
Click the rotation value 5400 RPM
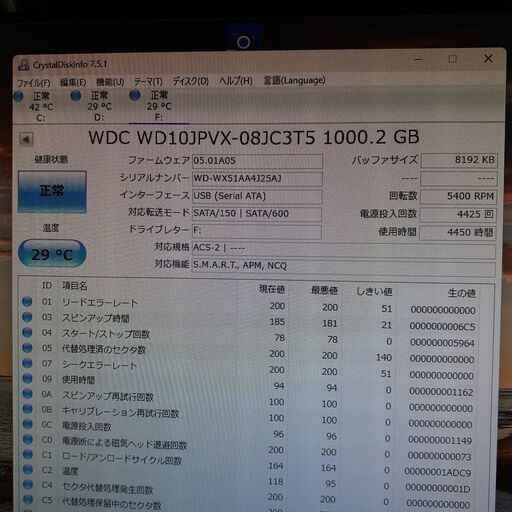coord(458,196)
